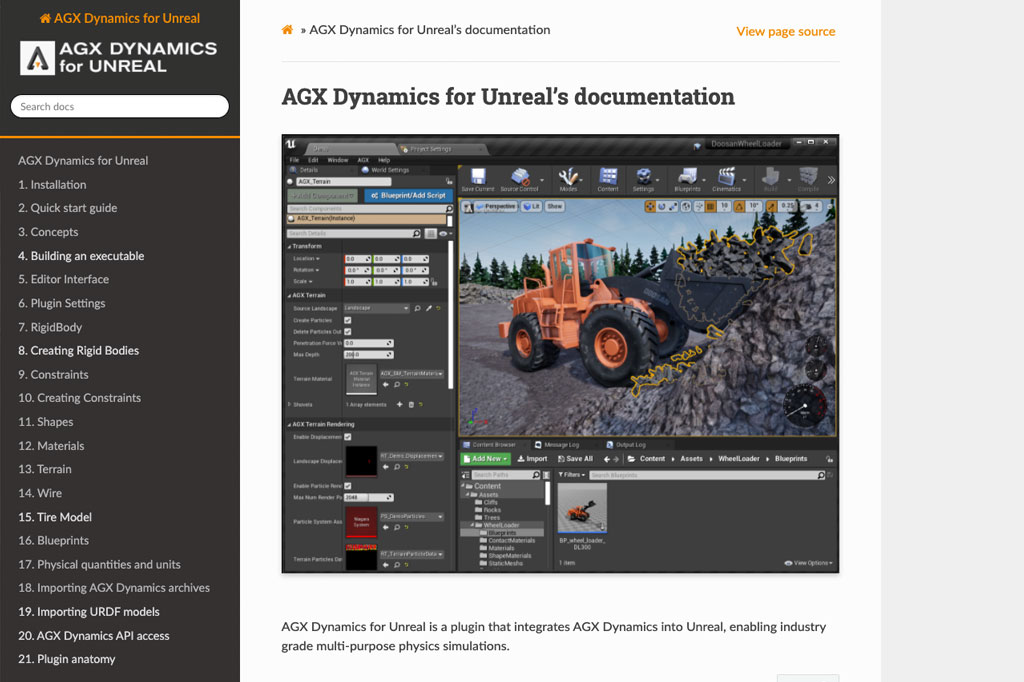Click the Compile icon in the editor toolbar

coord(808,177)
